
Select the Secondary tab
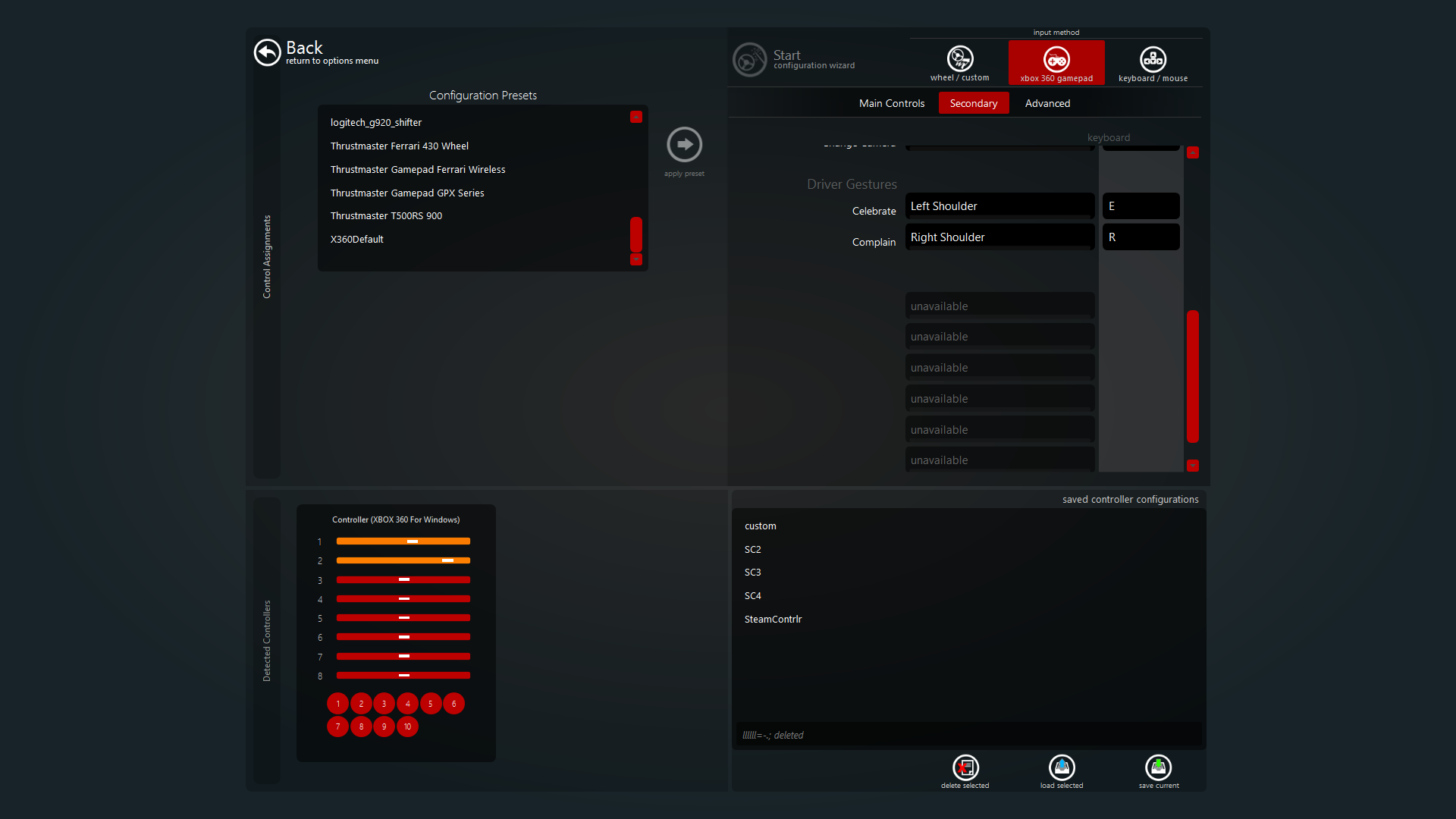click(973, 103)
